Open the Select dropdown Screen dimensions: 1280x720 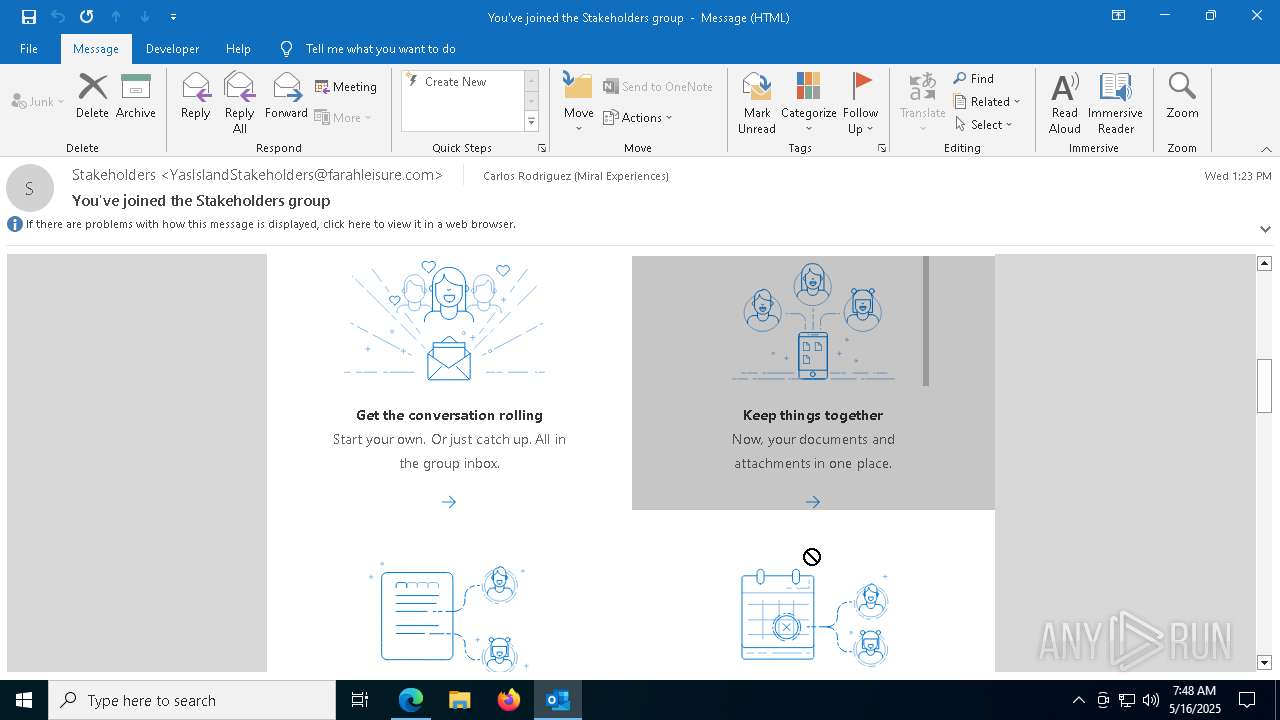pos(983,124)
